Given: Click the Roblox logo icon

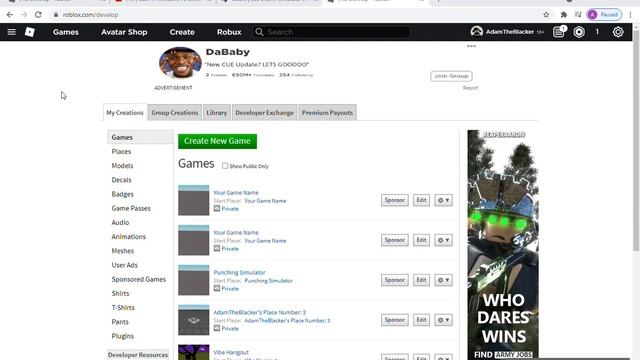Looking at the screenshot, I should pyautogui.click(x=30, y=32).
